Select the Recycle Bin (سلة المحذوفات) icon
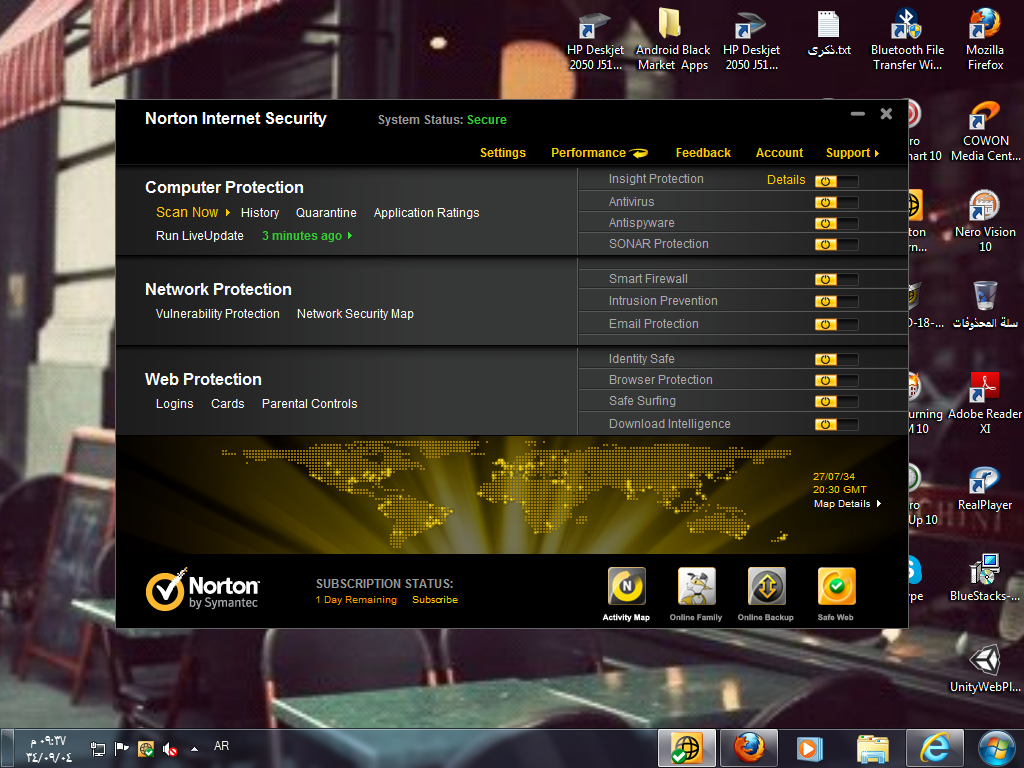 point(985,304)
